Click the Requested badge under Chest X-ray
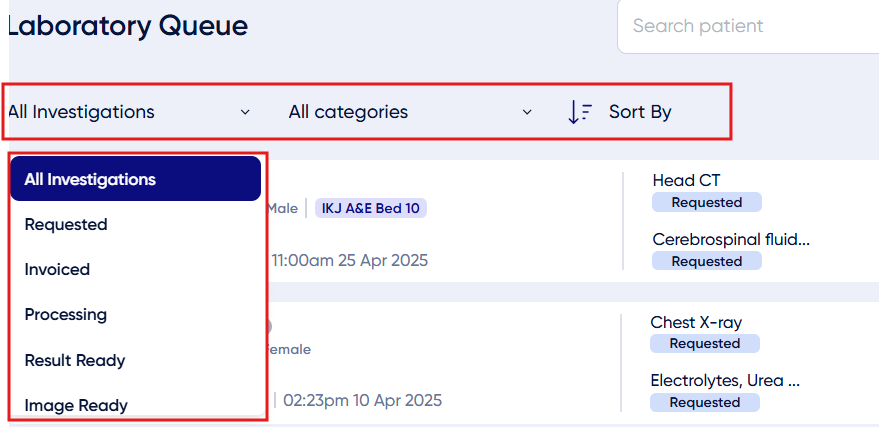 (x=705, y=344)
